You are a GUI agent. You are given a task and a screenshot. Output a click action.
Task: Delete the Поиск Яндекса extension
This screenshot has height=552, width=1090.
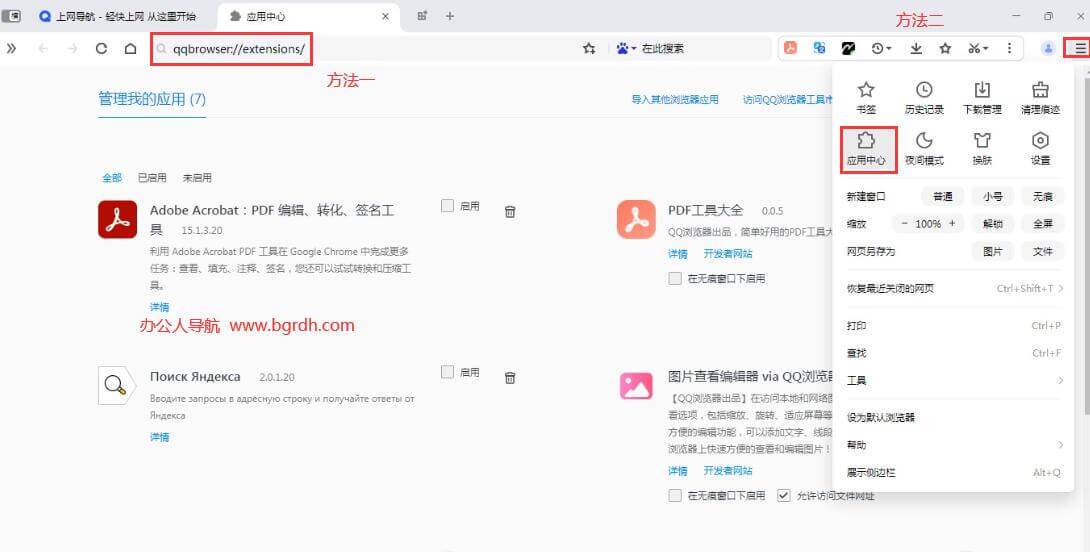pyautogui.click(x=510, y=378)
